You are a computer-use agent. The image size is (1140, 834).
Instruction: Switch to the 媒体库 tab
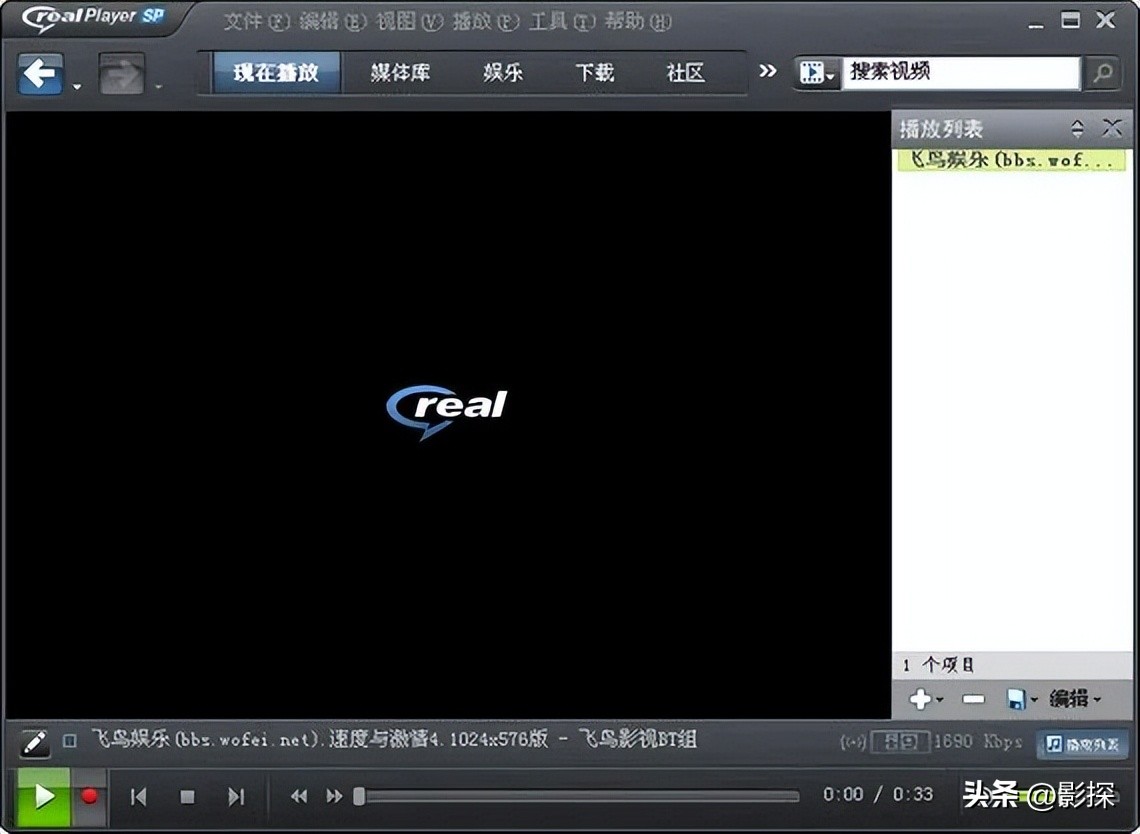pos(398,72)
